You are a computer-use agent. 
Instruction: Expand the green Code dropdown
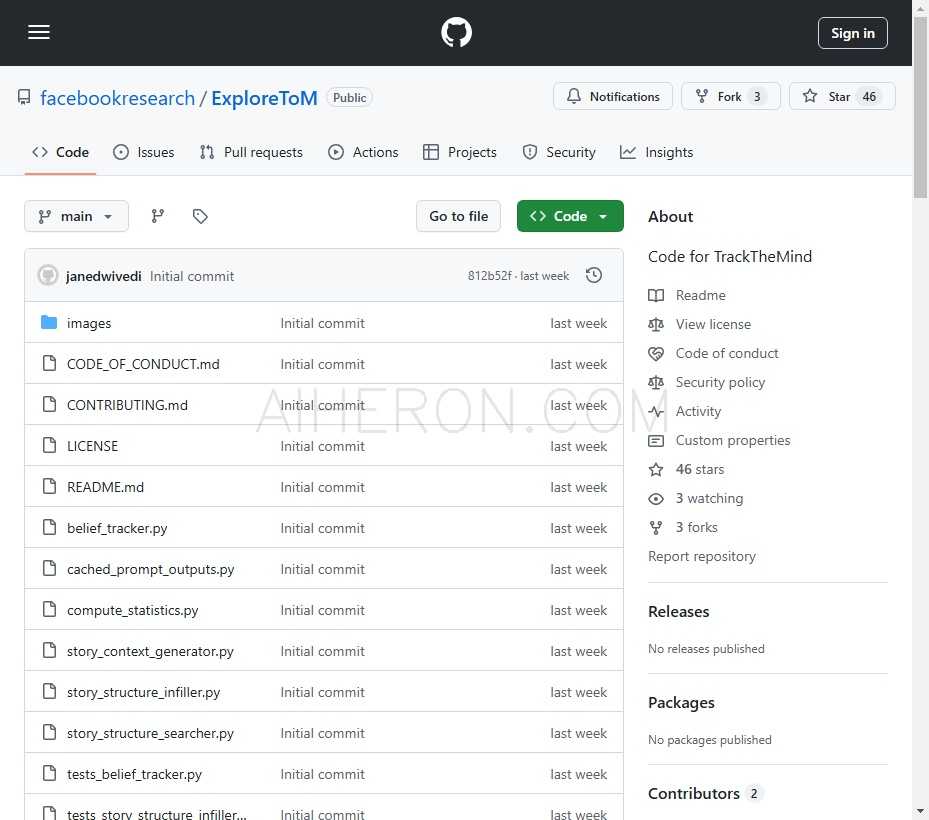pyautogui.click(x=570, y=216)
